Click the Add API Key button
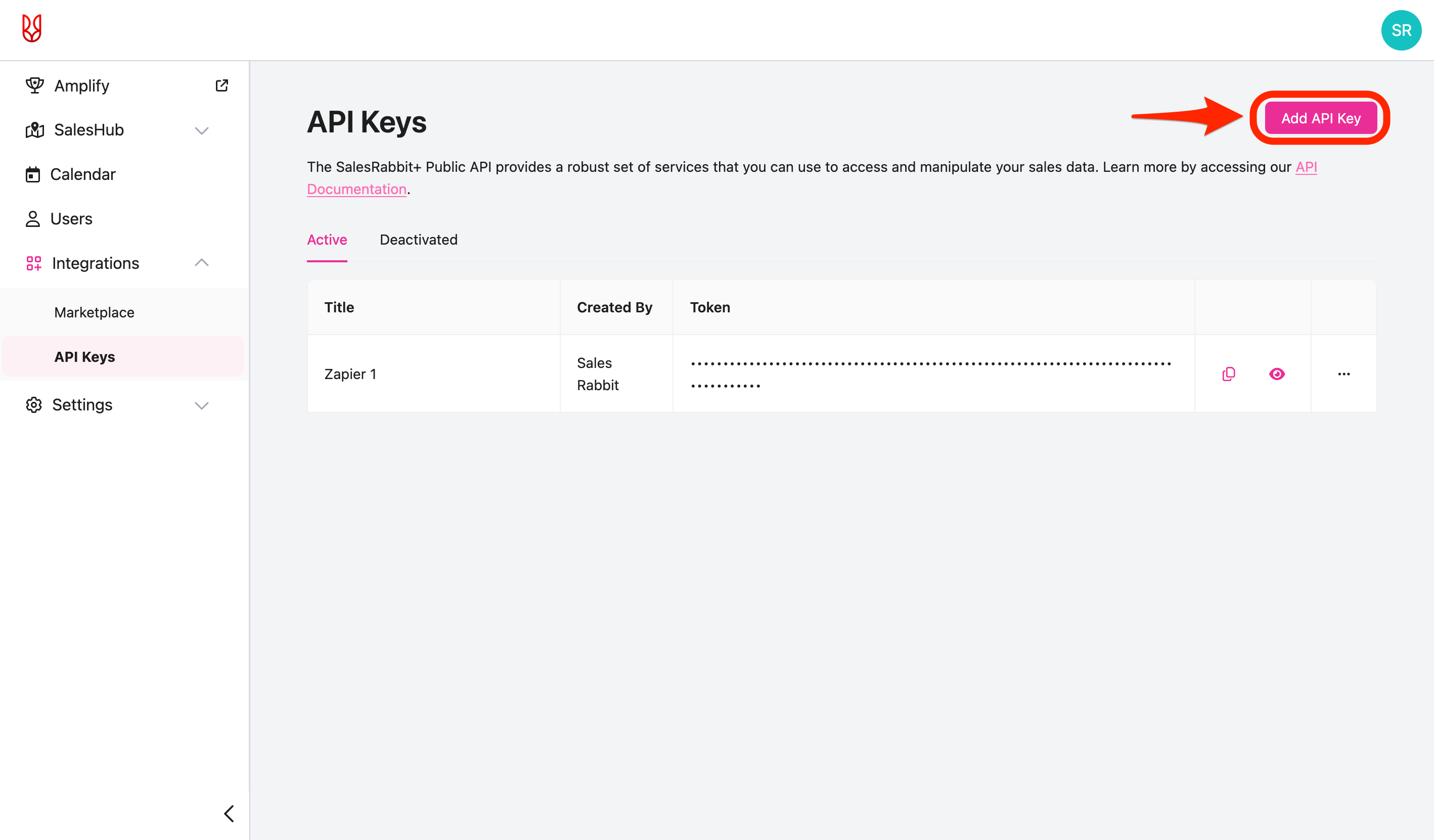This screenshot has height=840, width=1434. (1321, 118)
